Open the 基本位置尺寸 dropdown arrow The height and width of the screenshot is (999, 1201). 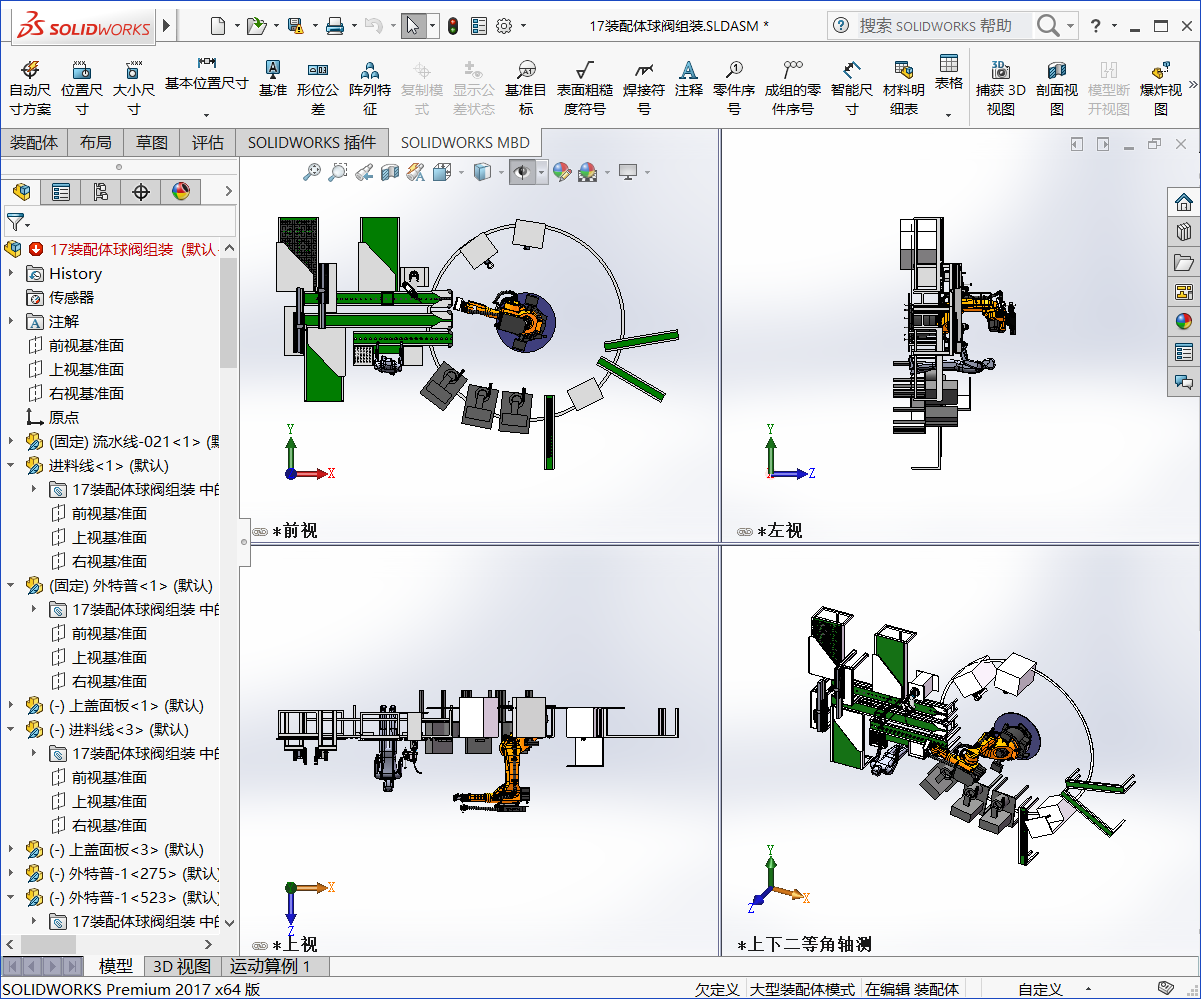[207, 115]
